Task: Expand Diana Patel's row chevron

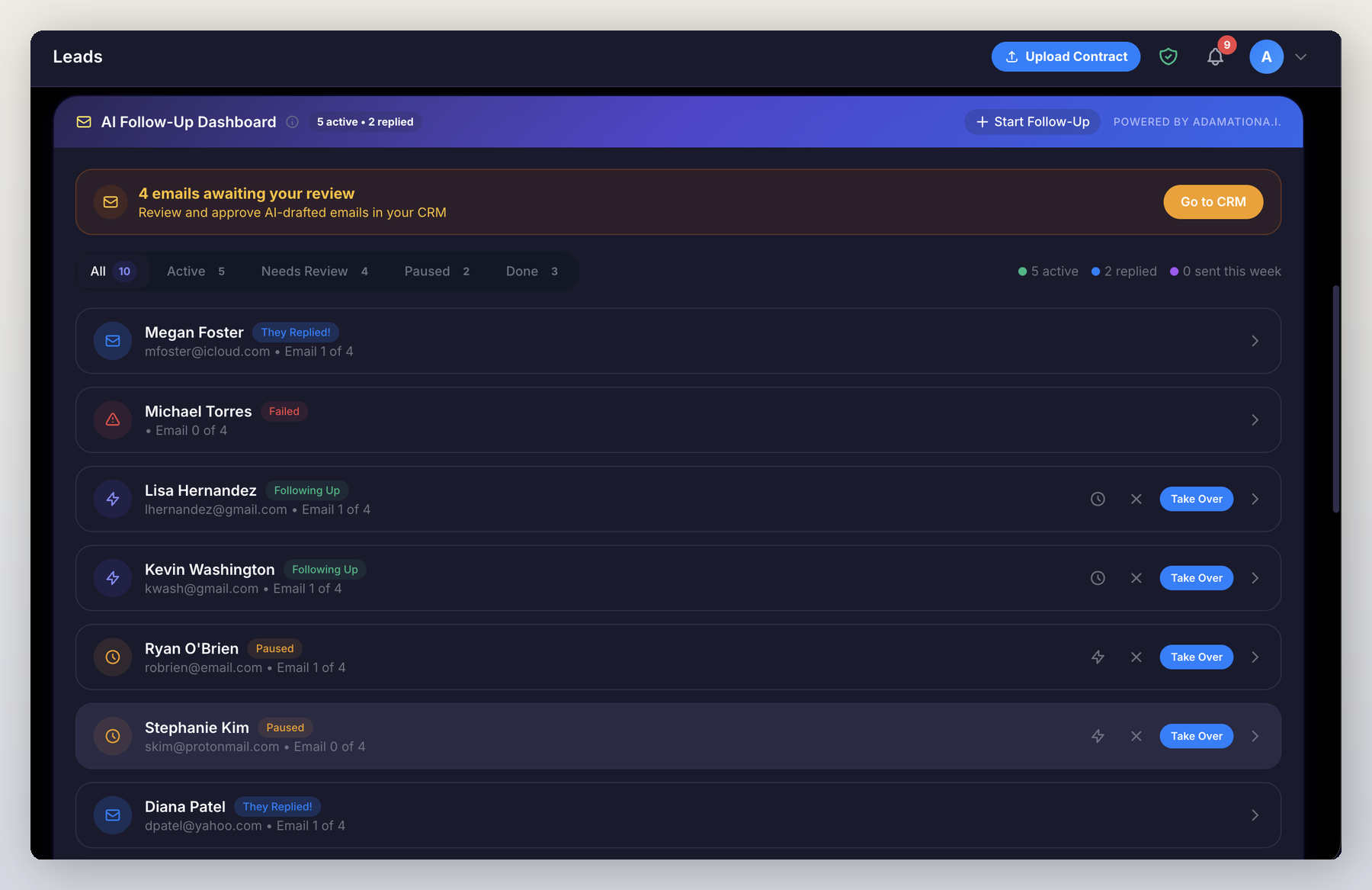Action: (1255, 814)
